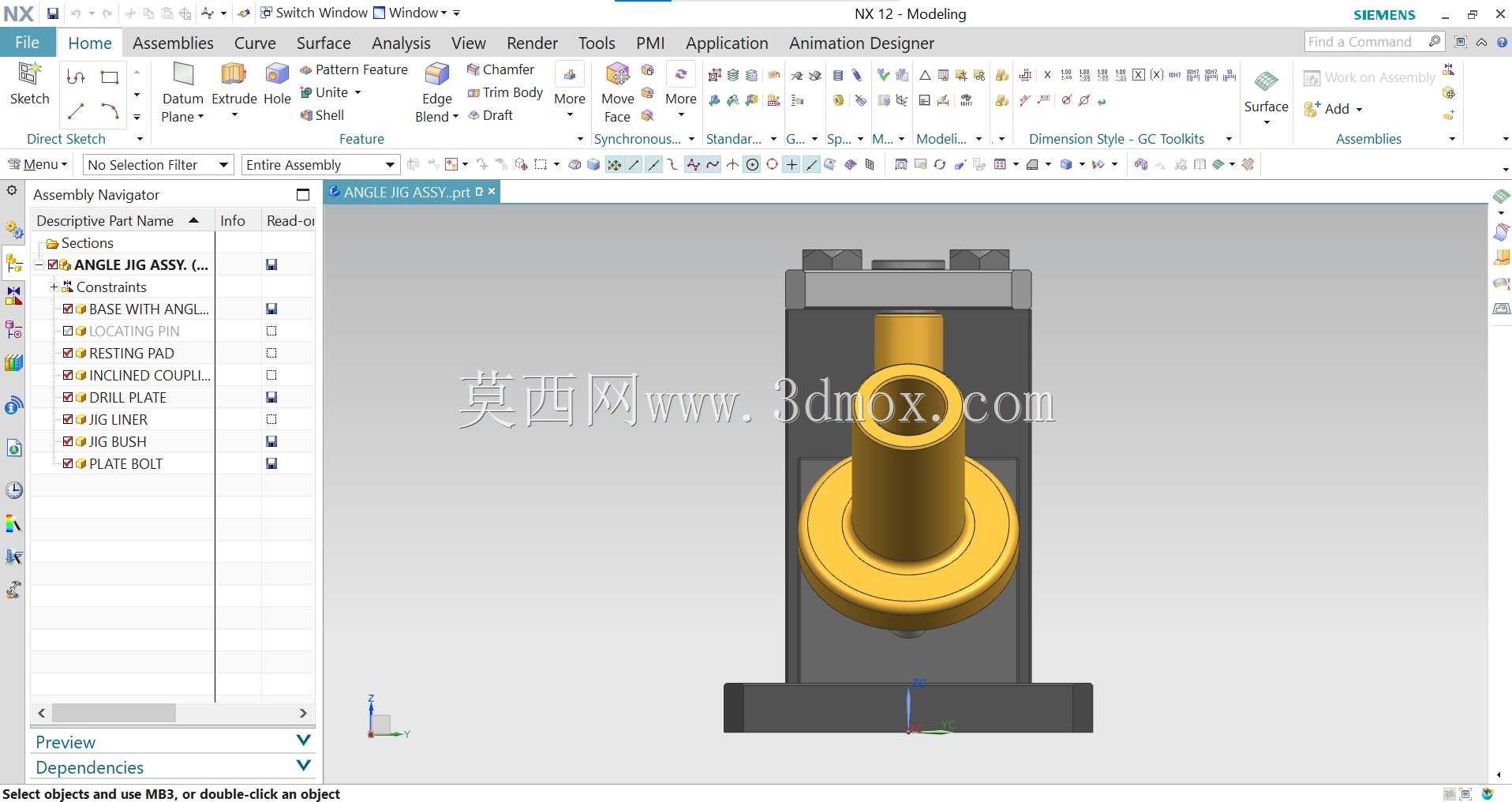Click the navigator horizontal scrollbar thumb
Screen dimensions: 1512x802
(114, 713)
